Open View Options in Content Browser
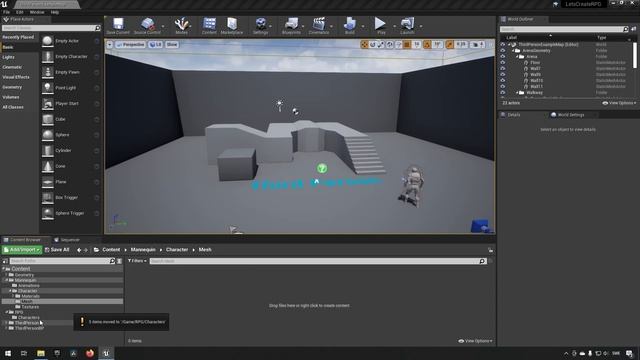640x360 pixels. 476,341
